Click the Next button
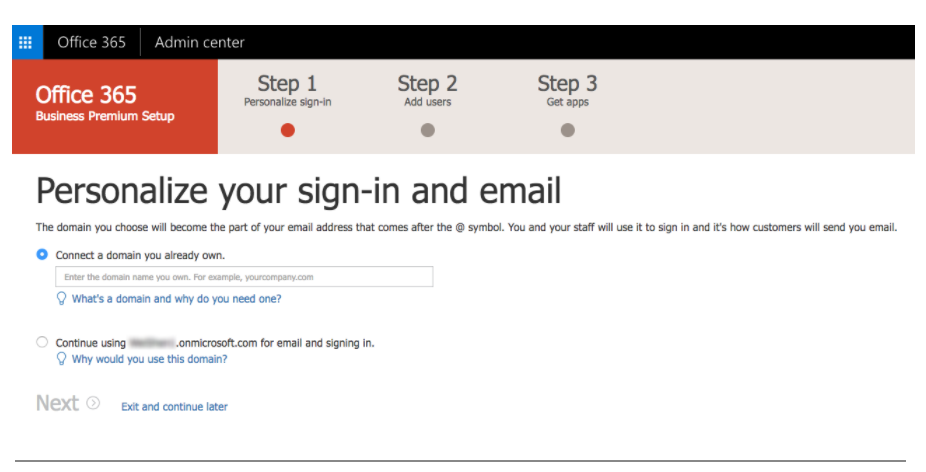This screenshot has width=926, height=472. coord(57,403)
